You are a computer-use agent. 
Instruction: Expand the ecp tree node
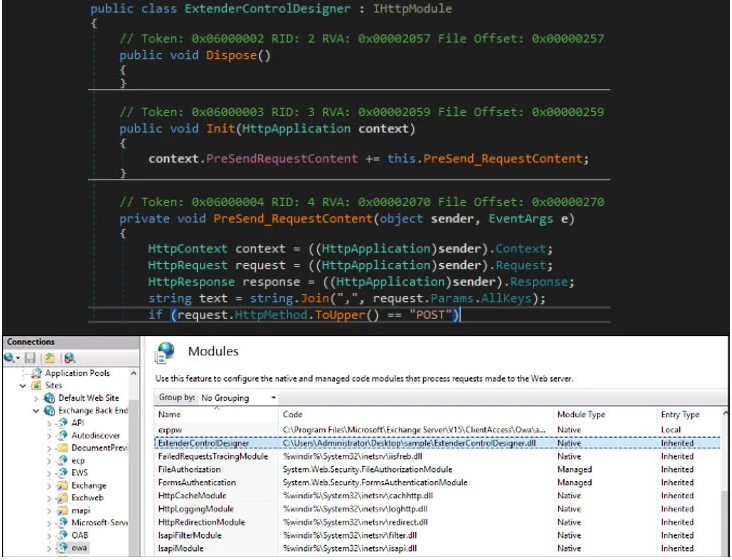(49, 461)
